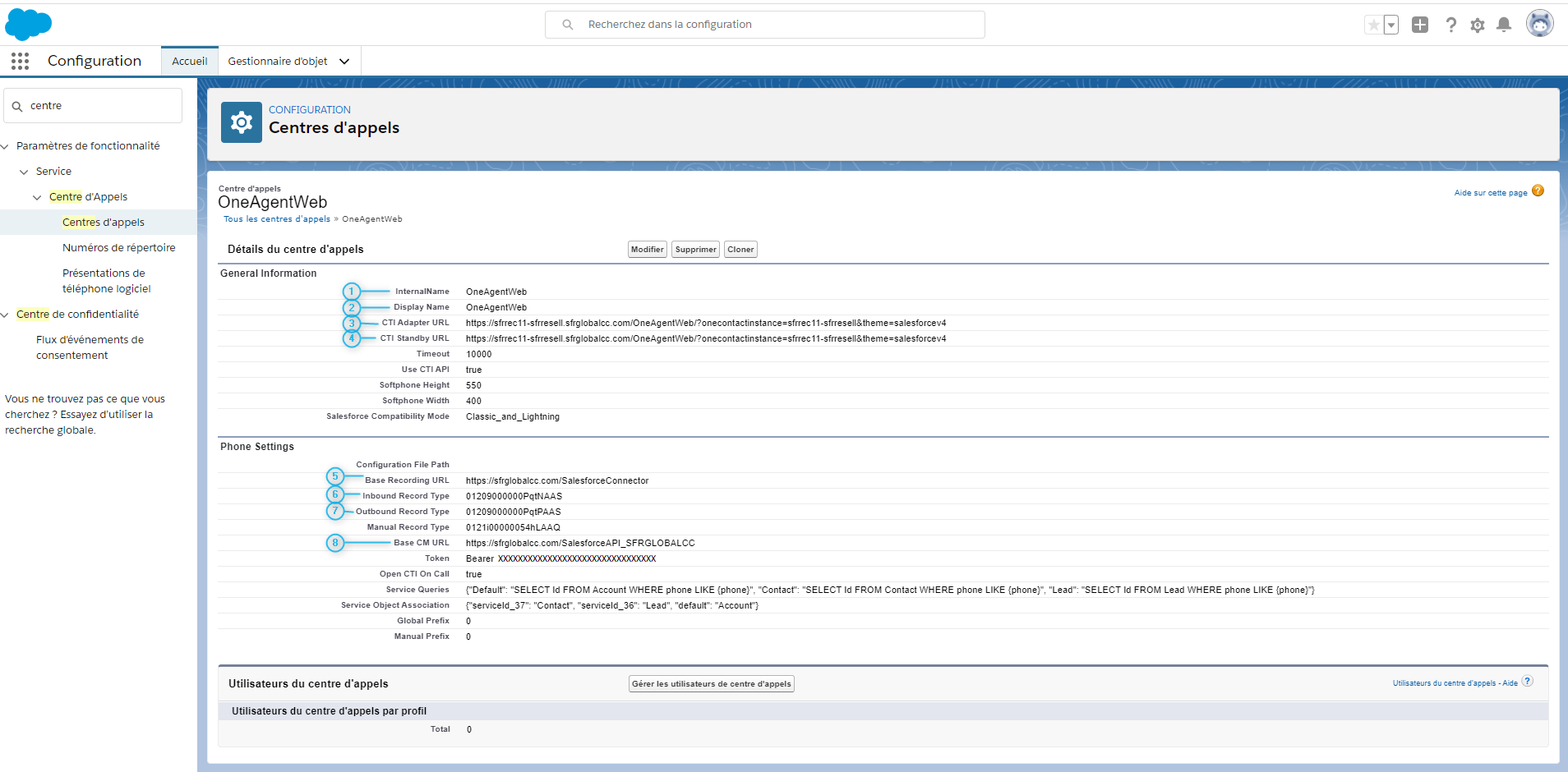This screenshot has width=1568, height=772.
Task: Click the Salesforce cloud logo
Action: (29, 25)
